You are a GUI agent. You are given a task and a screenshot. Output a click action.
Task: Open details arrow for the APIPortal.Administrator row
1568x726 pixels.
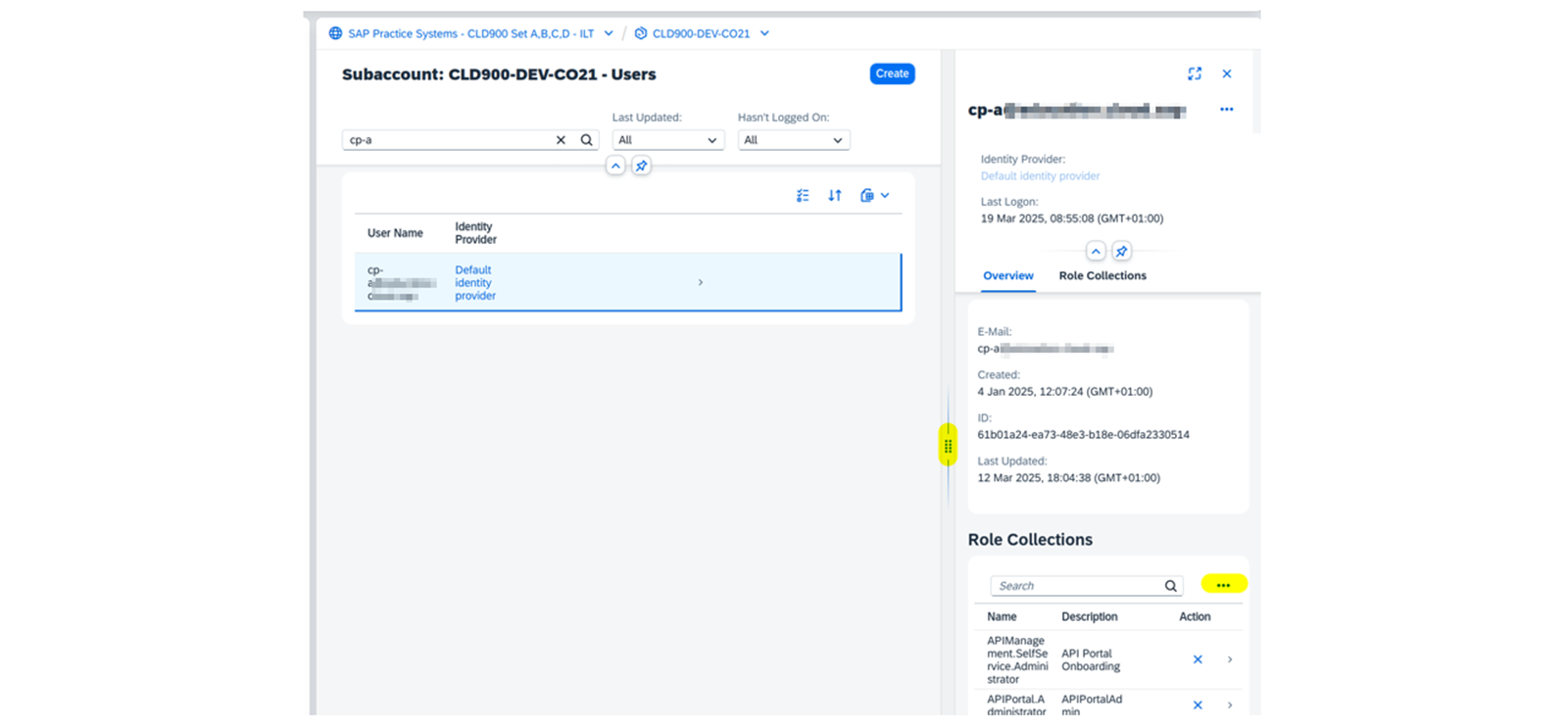[1230, 705]
